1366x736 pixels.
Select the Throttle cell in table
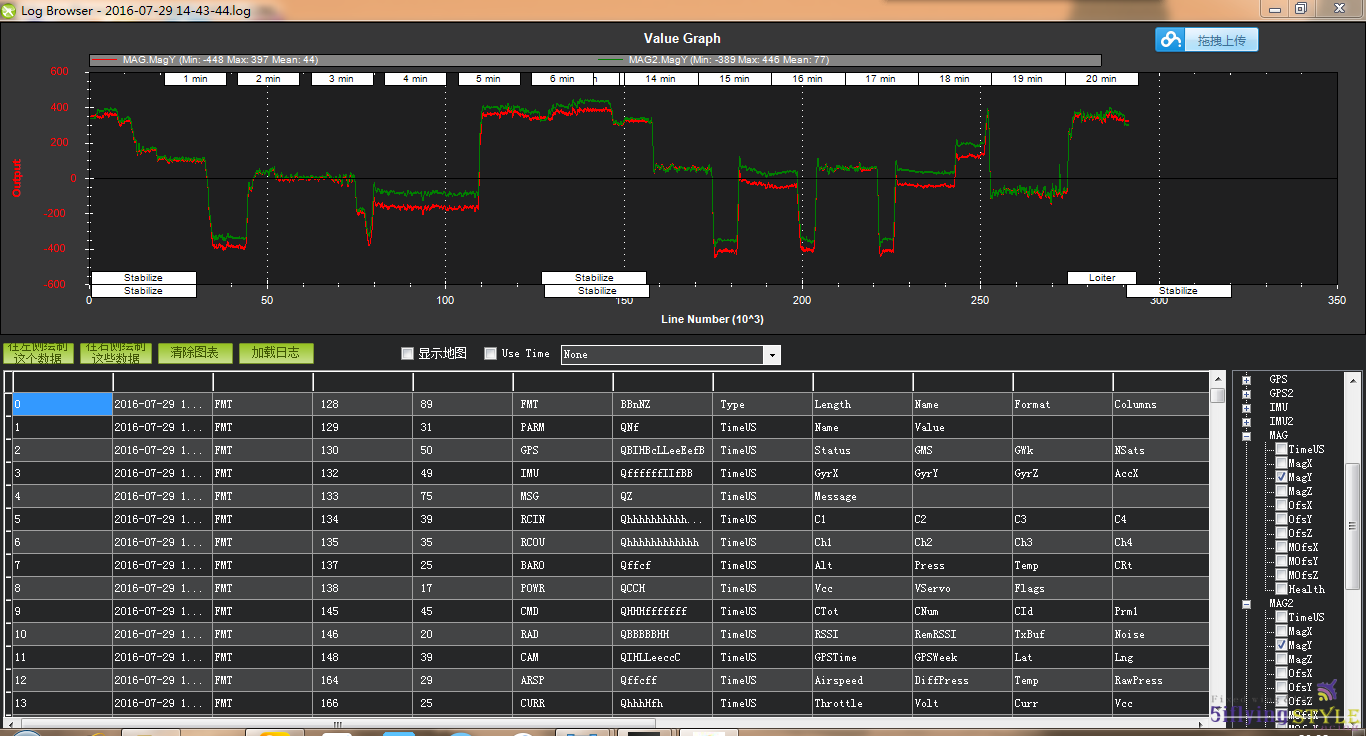[862, 703]
